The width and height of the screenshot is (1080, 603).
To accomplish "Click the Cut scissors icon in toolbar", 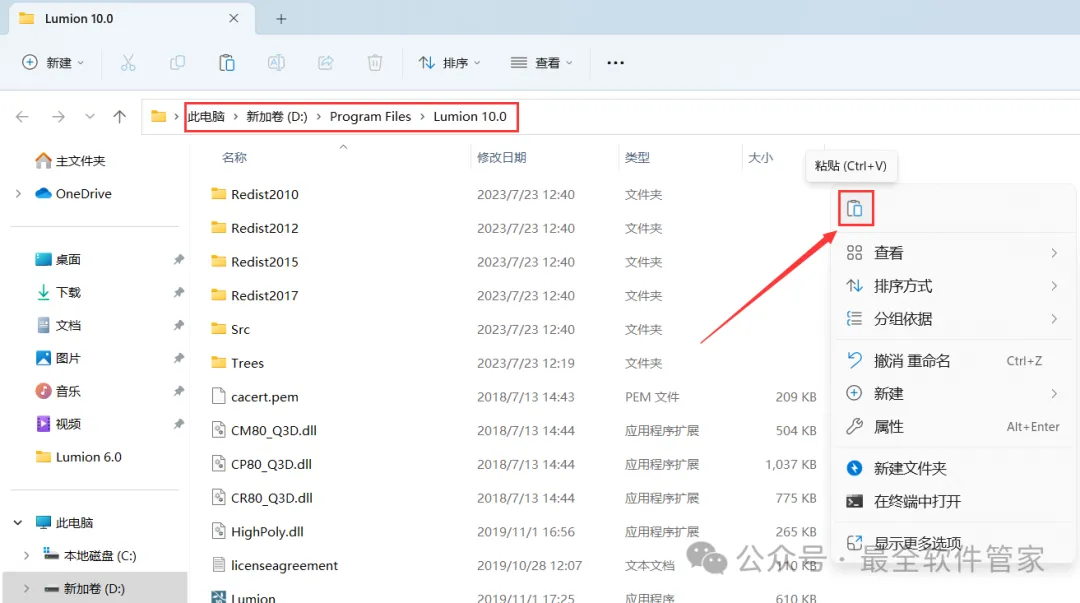I will 128,63.
